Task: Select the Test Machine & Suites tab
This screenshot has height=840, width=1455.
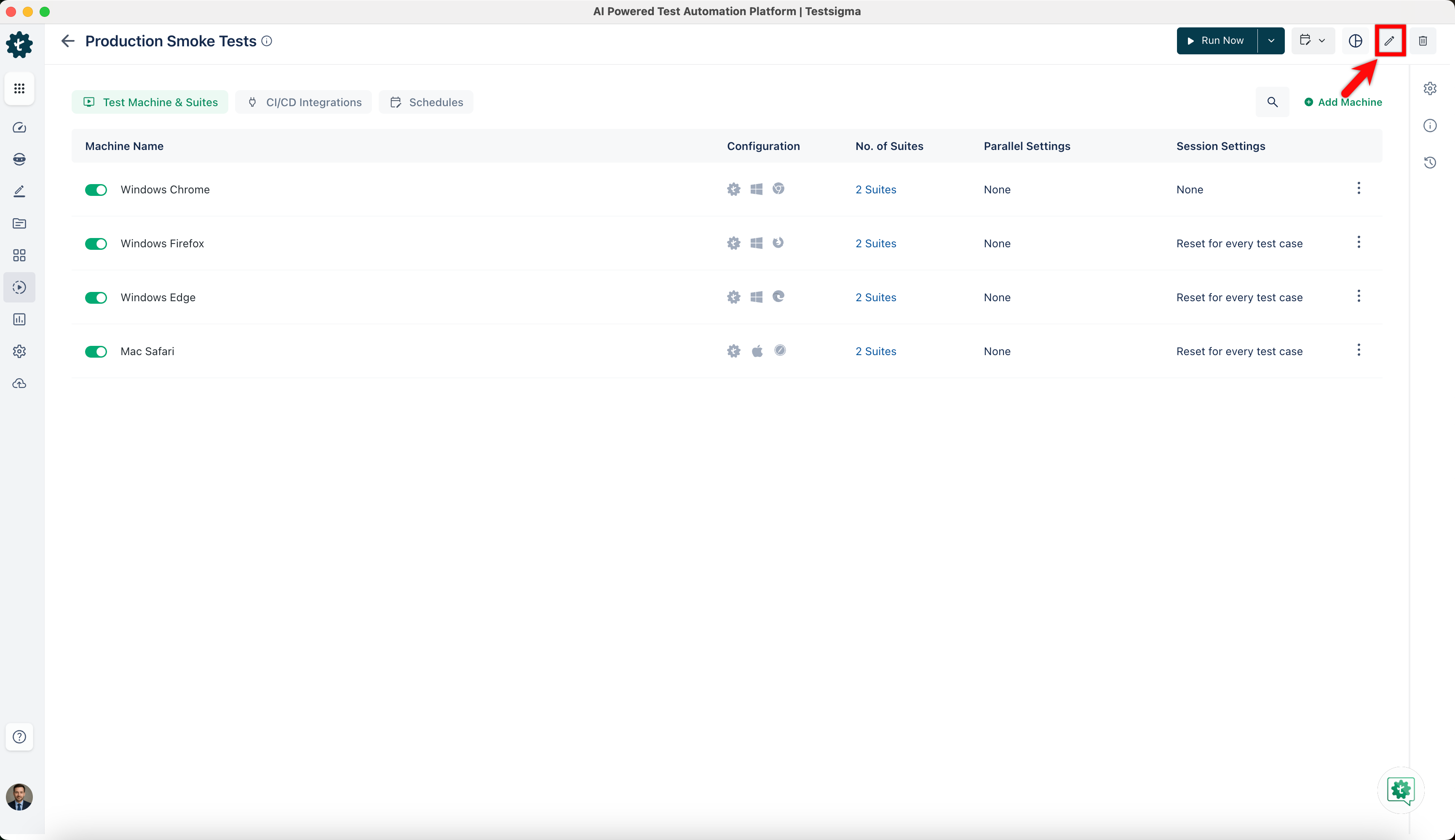Action: click(x=150, y=102)
